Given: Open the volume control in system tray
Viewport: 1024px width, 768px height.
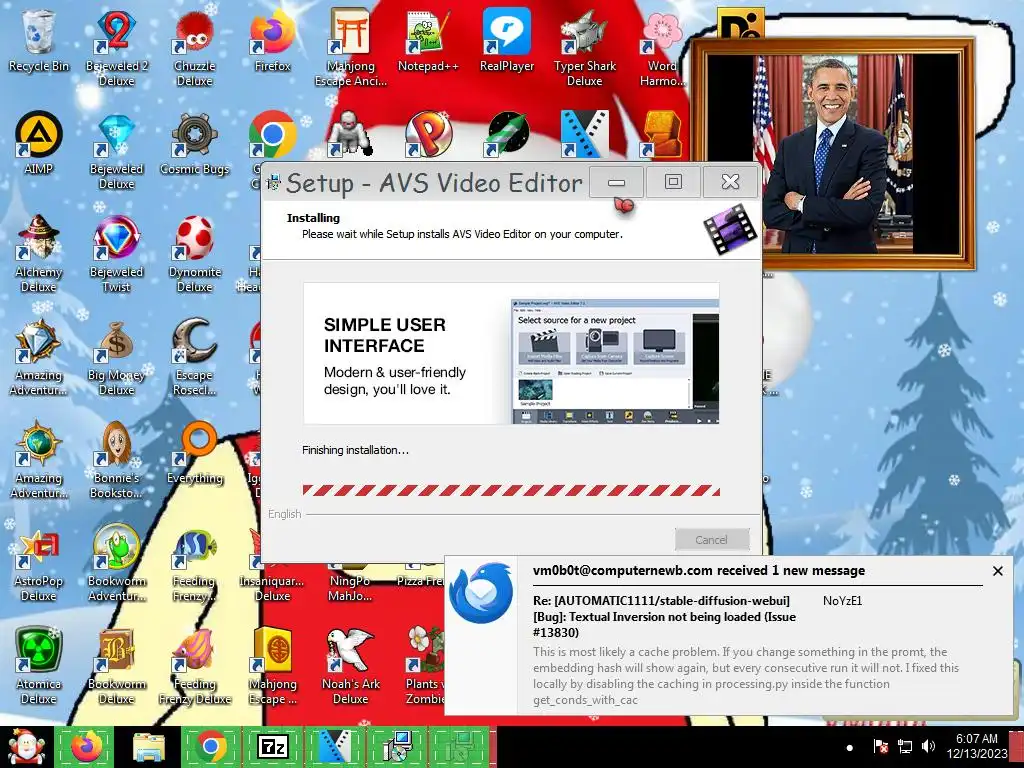Looking at the screenshot, I should pos(928,746).
